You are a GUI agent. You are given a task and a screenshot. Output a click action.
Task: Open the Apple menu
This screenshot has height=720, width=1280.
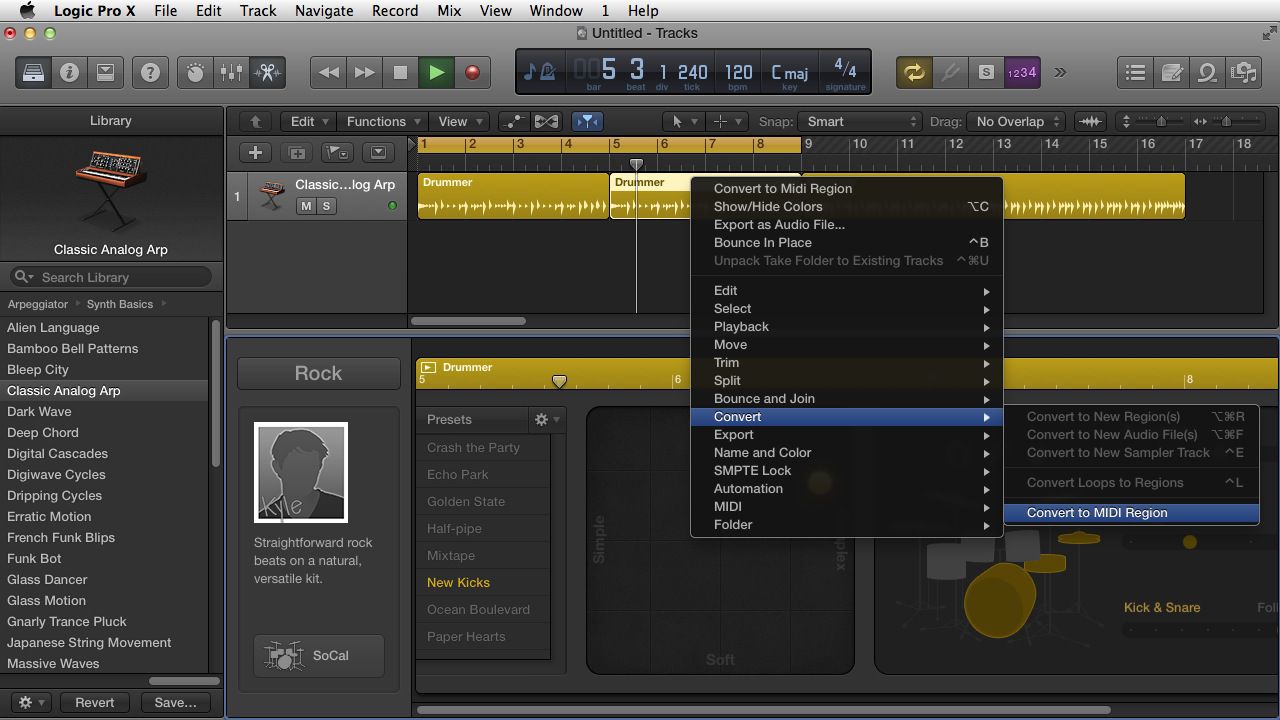coord(27,11)
